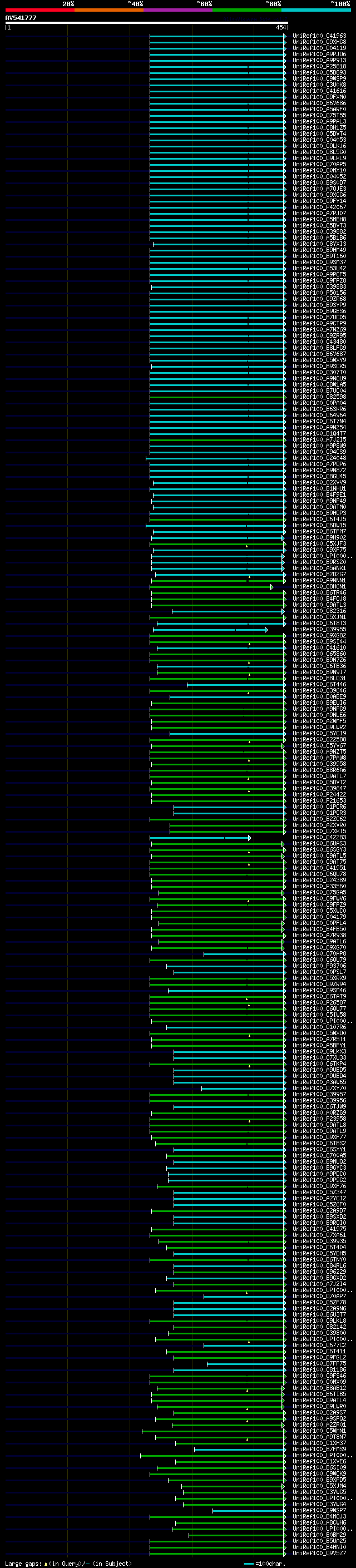Click label UniRef100_Q8H6N1
This screenshot has height=1568, width=356.
click(x=319, y=587)
